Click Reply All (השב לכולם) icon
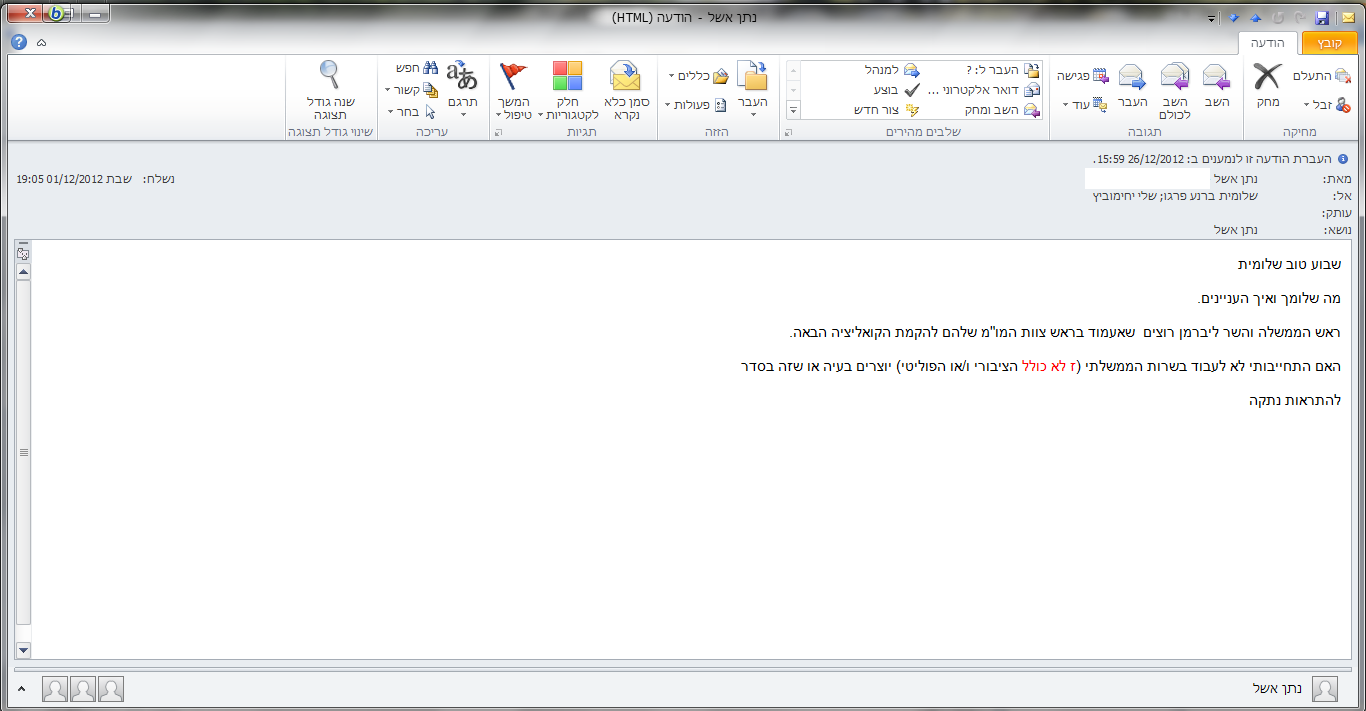Viewport: 1366px width, 711px height. (x=1174, y=78)
